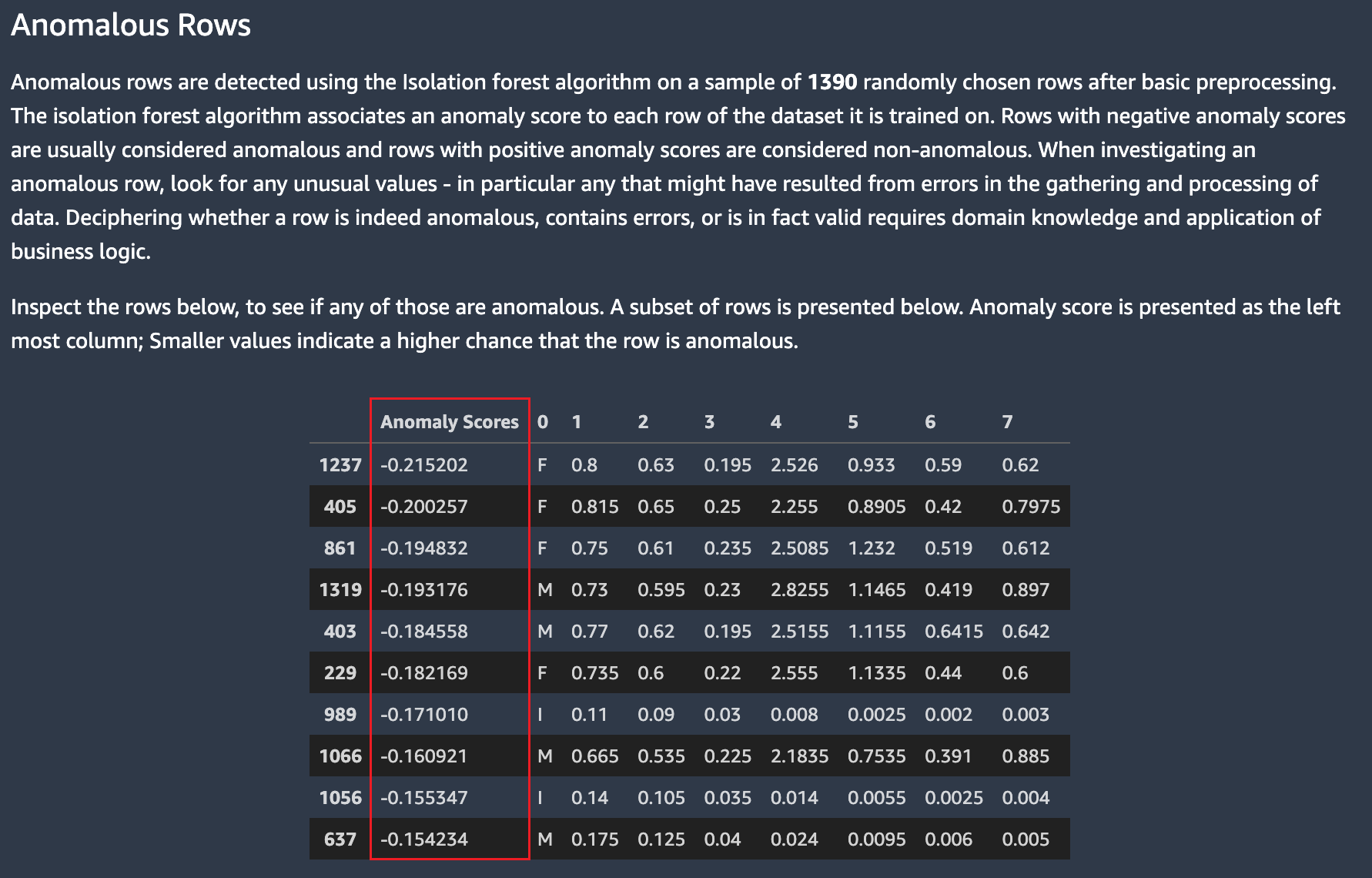Select the cell with value 1.1335

click(x=876, y=673)
